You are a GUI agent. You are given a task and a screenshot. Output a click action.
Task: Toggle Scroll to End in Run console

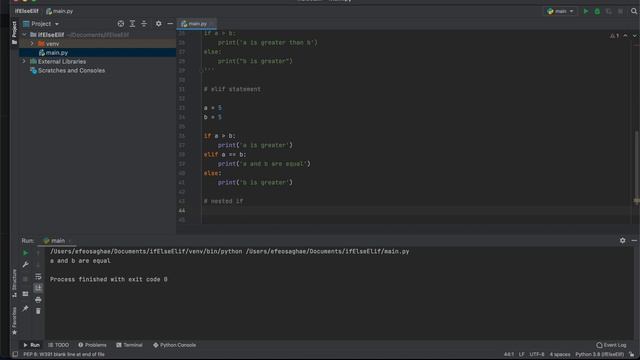[38, 288]
